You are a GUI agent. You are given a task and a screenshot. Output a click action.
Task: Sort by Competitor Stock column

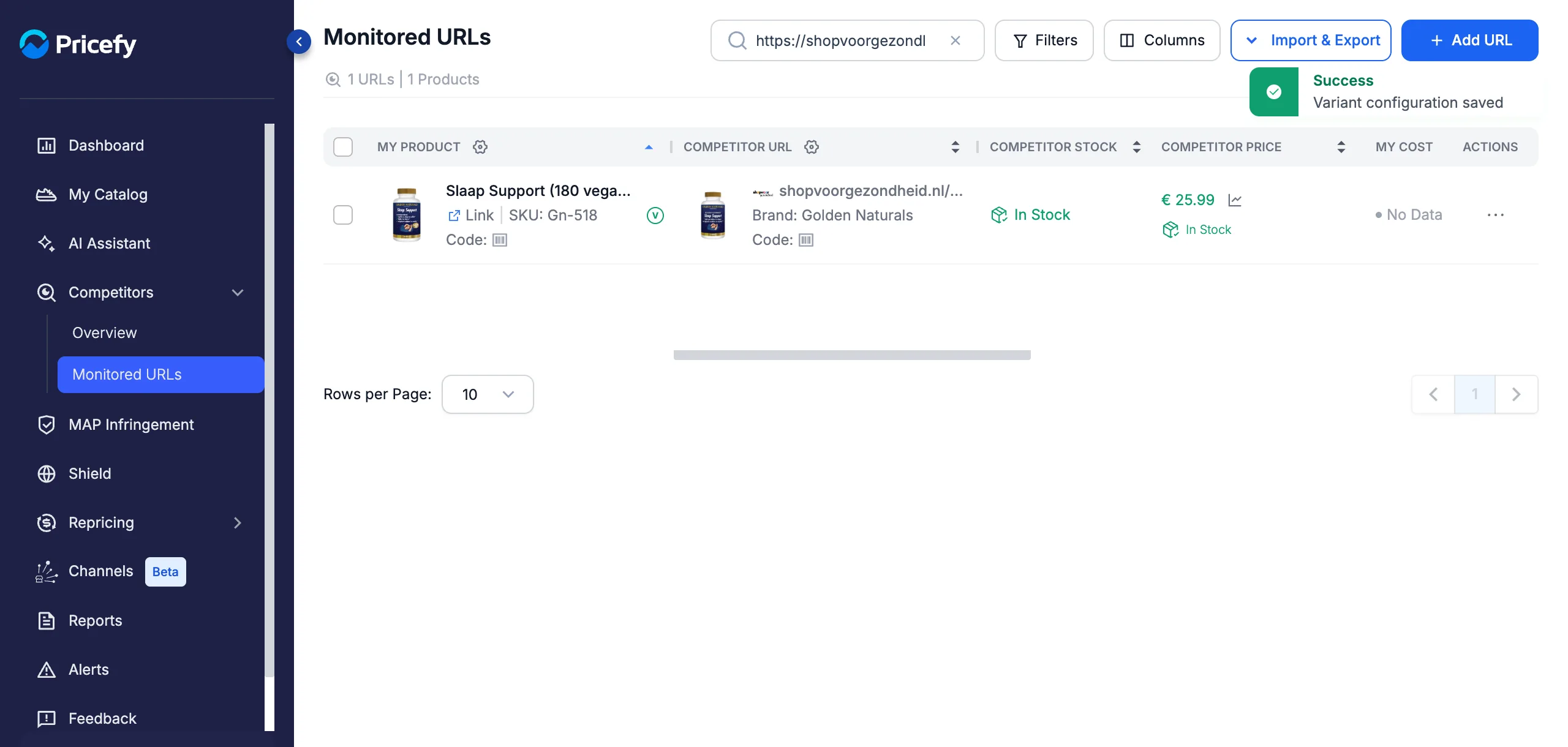pyautogui.click(x=1136, y=147)
